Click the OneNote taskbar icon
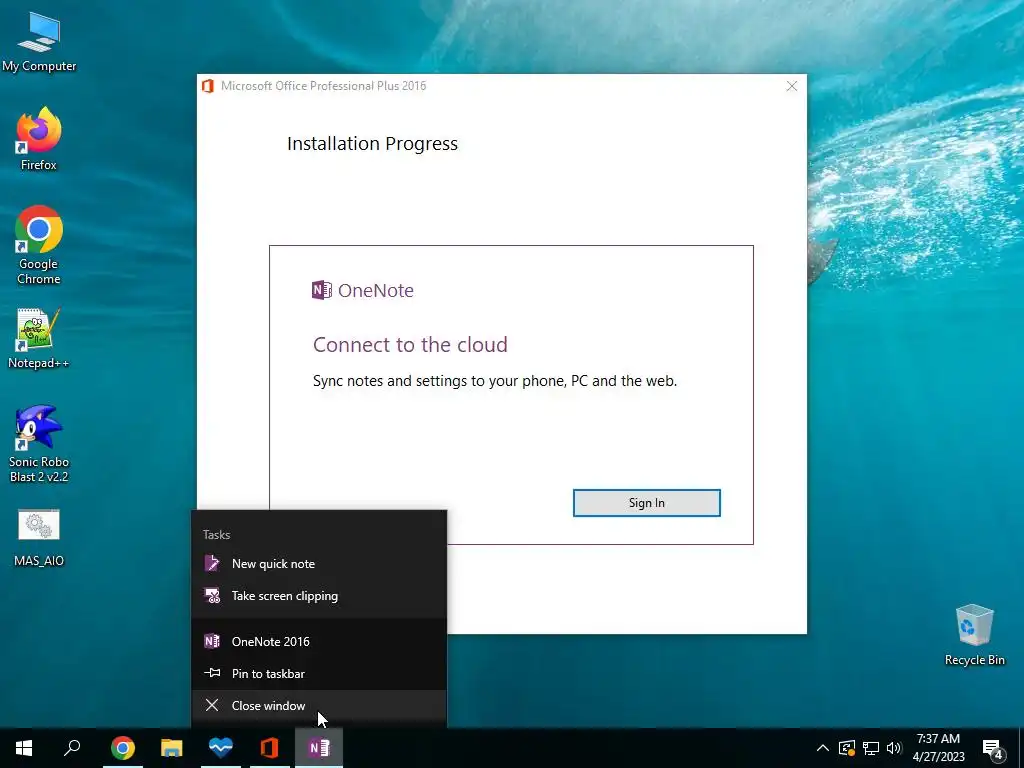Screen dimensions: 1024x768 pos(319,748)
